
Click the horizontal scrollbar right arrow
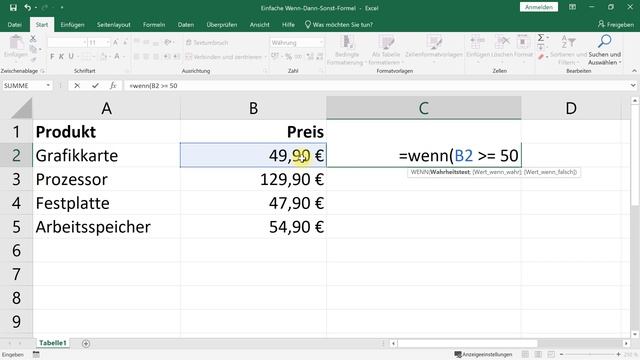tap(626, 344)
